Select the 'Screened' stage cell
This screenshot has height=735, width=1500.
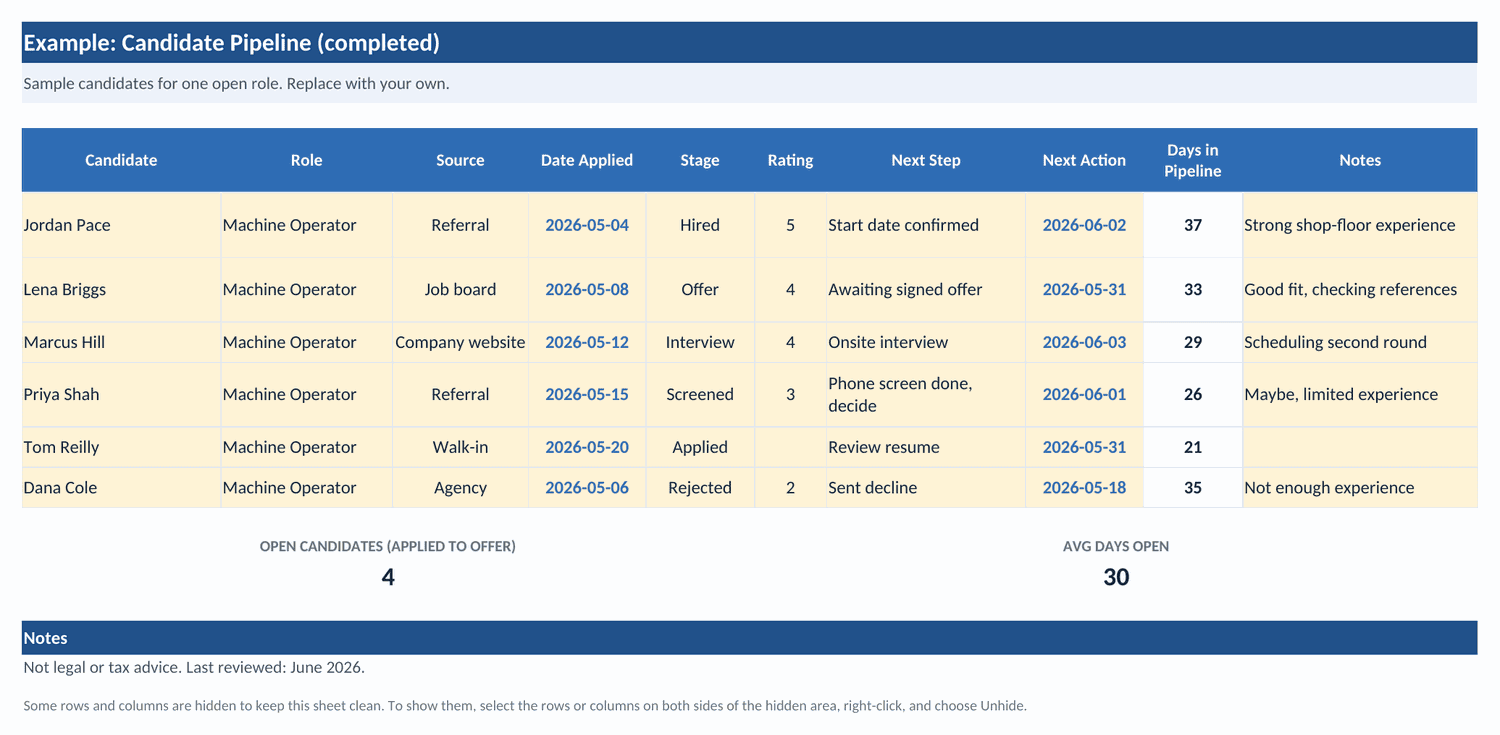tap(700, 394)
